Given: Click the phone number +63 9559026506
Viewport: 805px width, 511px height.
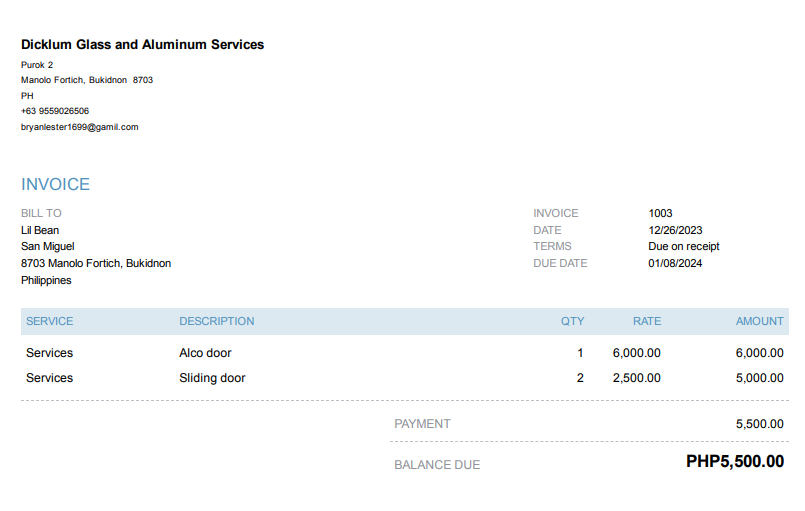Looking at the screenshot, I should click(x=55, y=111).
